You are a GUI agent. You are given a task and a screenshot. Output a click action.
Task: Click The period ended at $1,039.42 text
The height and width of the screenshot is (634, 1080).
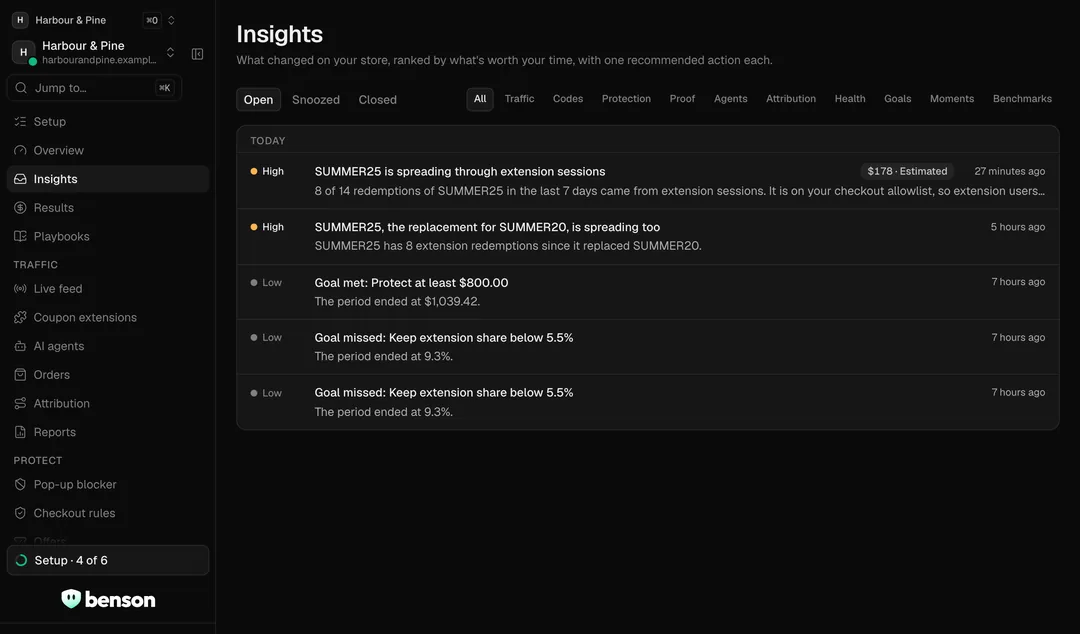[x=397, y=301]
